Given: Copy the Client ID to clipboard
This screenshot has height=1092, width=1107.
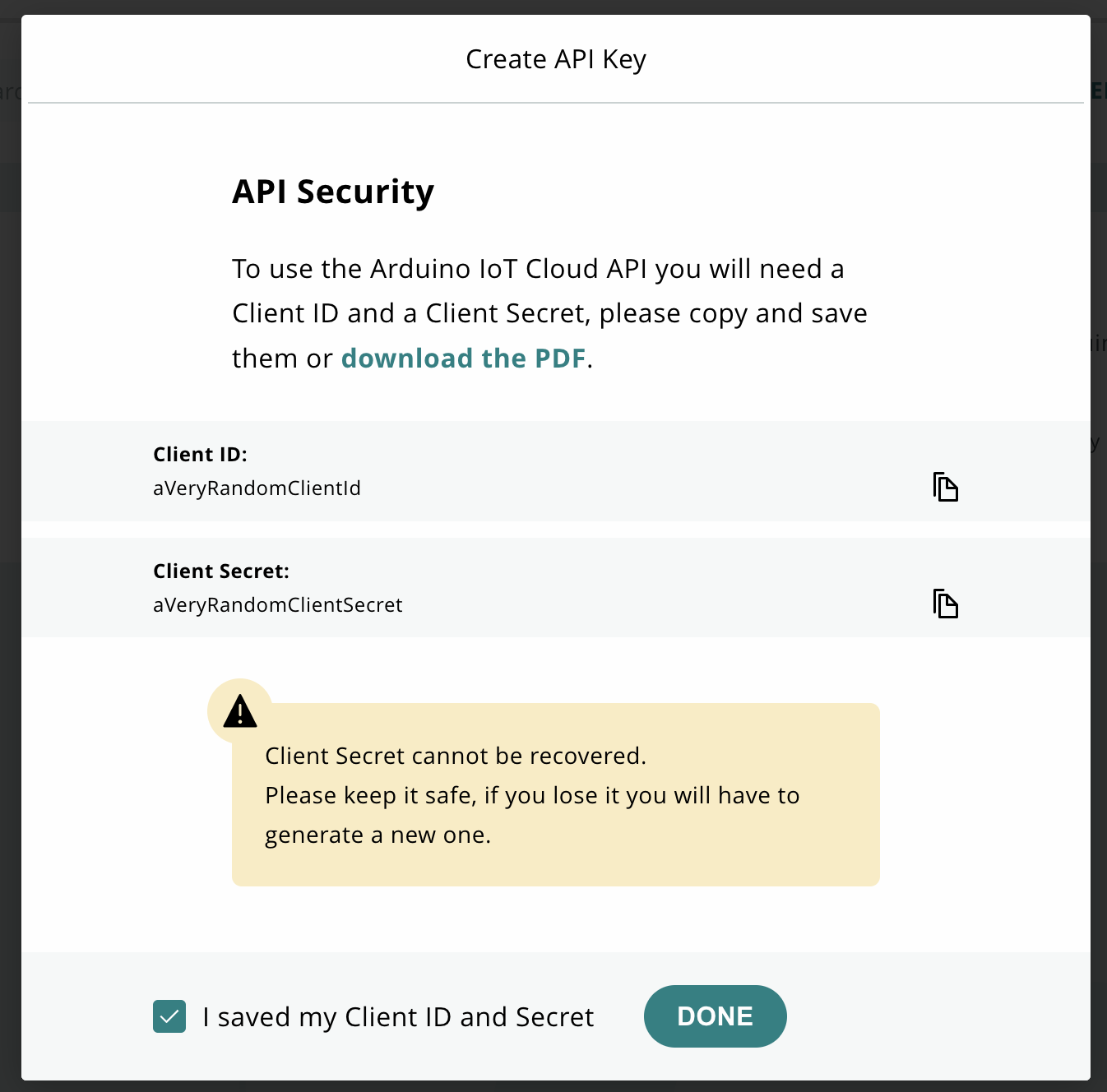Looking at the screenshot, I should (945, 487).
